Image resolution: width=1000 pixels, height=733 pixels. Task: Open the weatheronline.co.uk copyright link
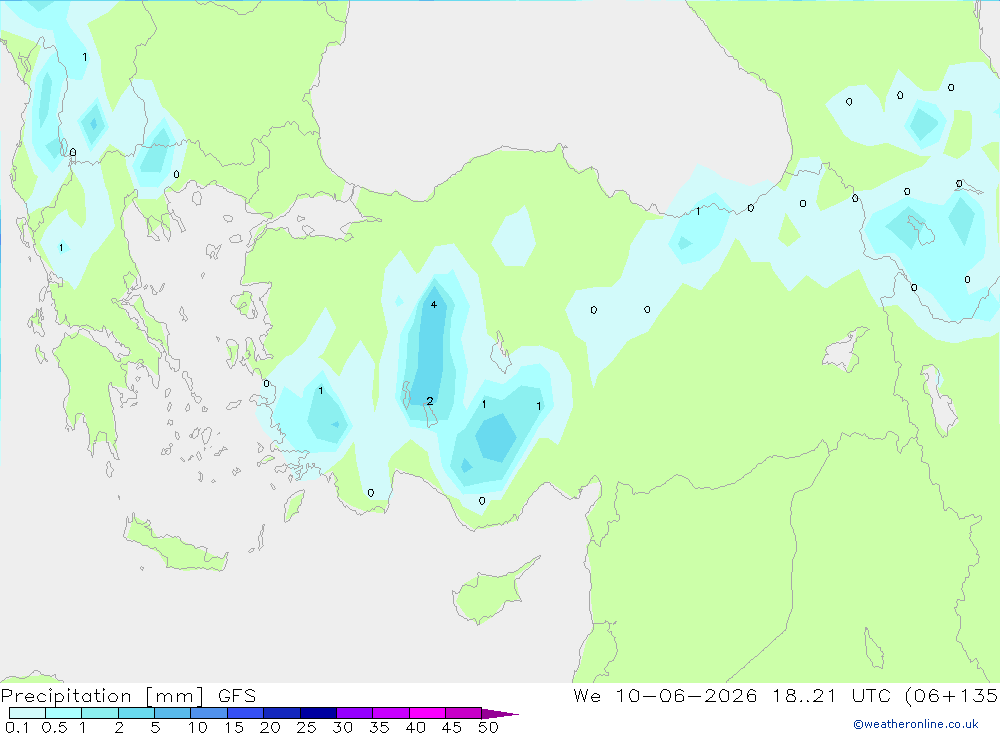pyautogui.click(x=916, y=724)
